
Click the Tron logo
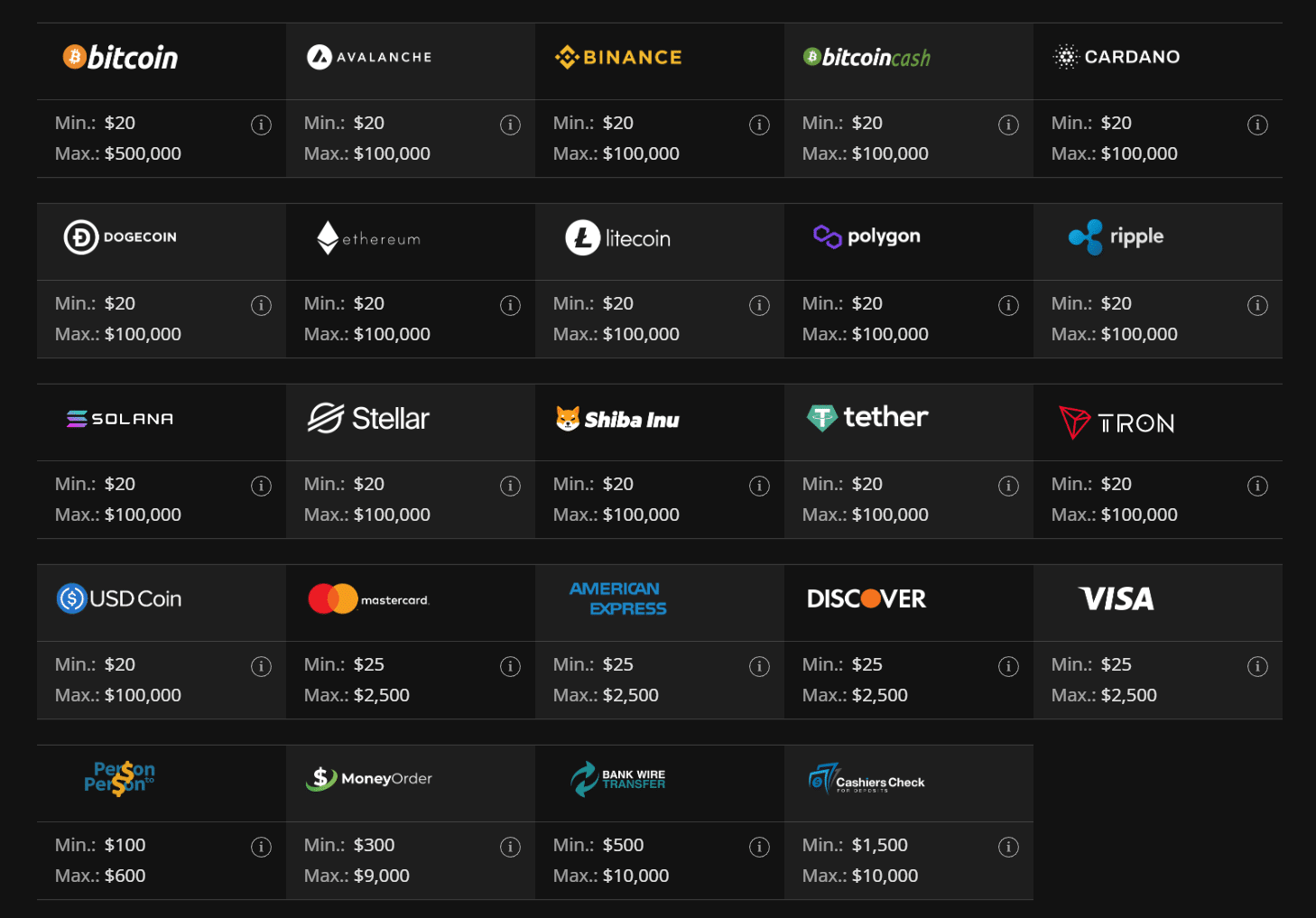point(1117,422)
